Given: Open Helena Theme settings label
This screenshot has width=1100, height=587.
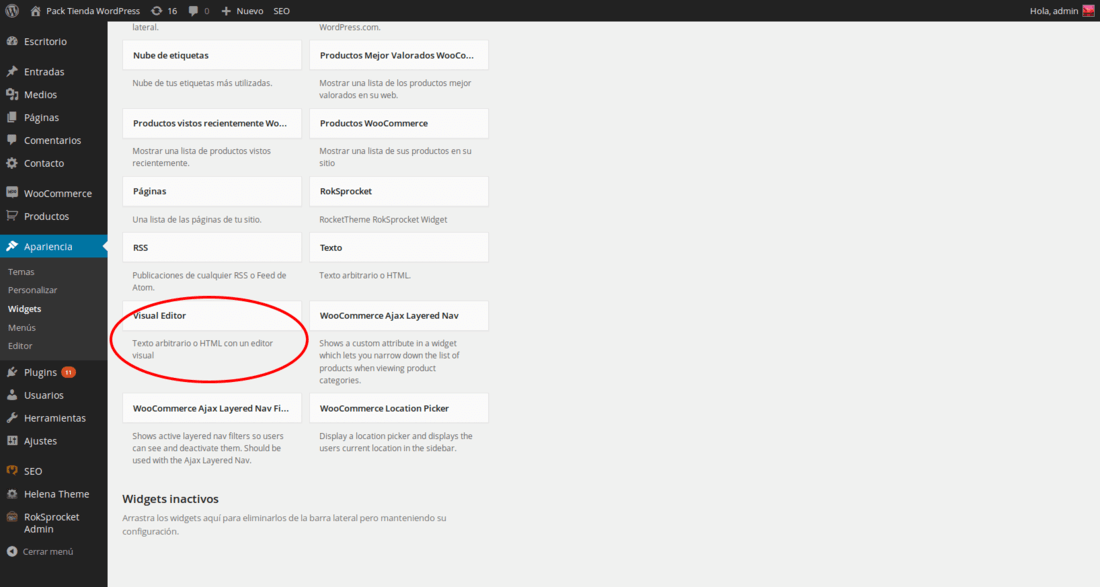Looking at the screenshot, I should 56,494.
